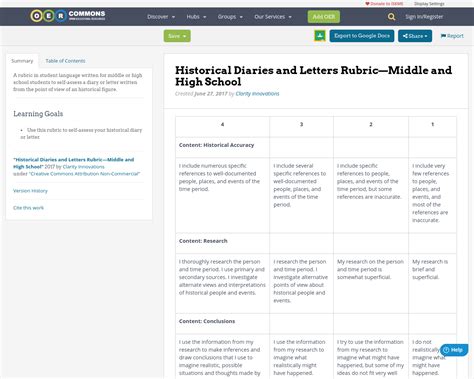Screen dimensions: 474x379
Task: Click the green download icon button
Action: 320,36
